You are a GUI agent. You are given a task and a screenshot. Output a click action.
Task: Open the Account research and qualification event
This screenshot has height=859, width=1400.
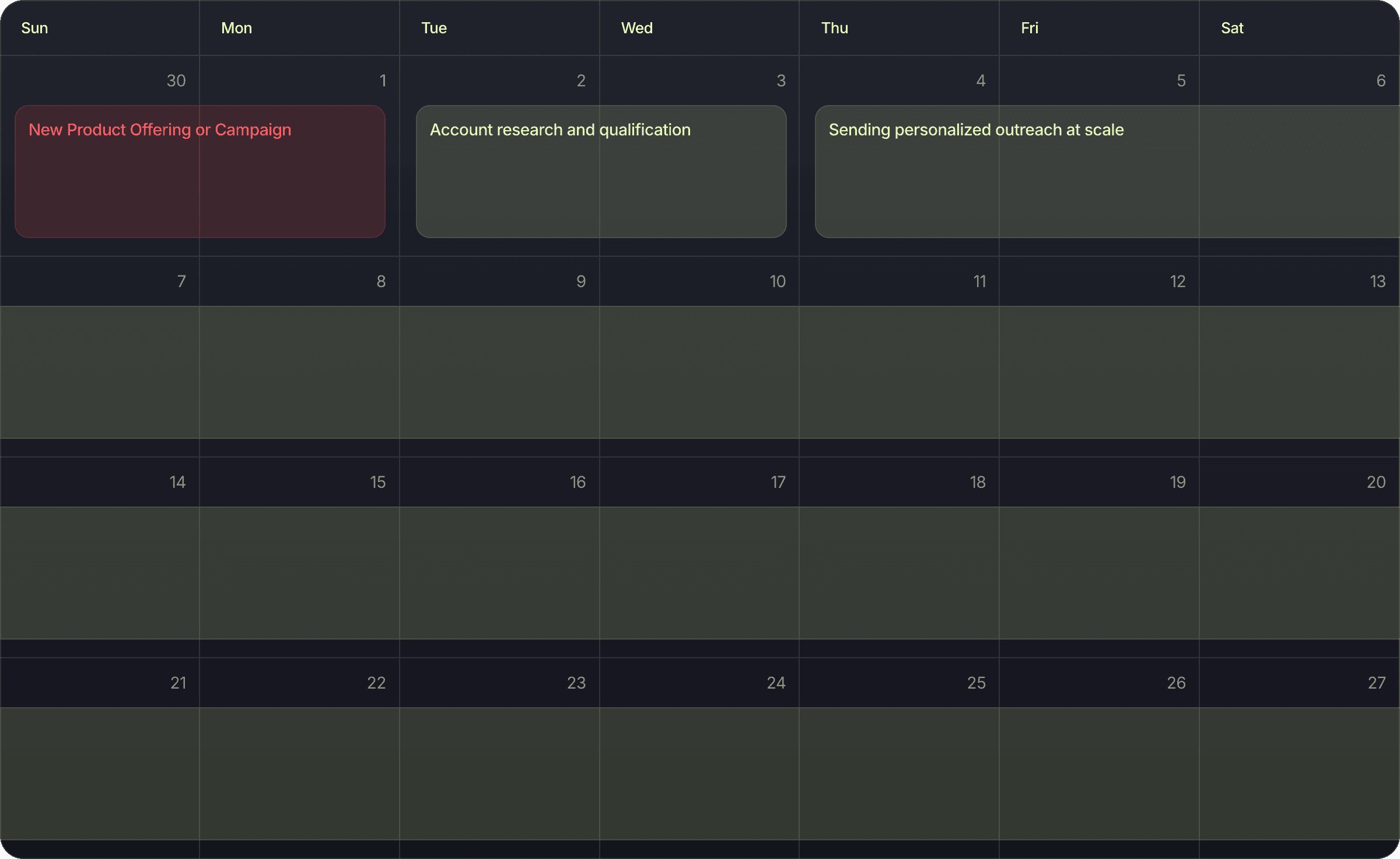[x=601, y=171]
